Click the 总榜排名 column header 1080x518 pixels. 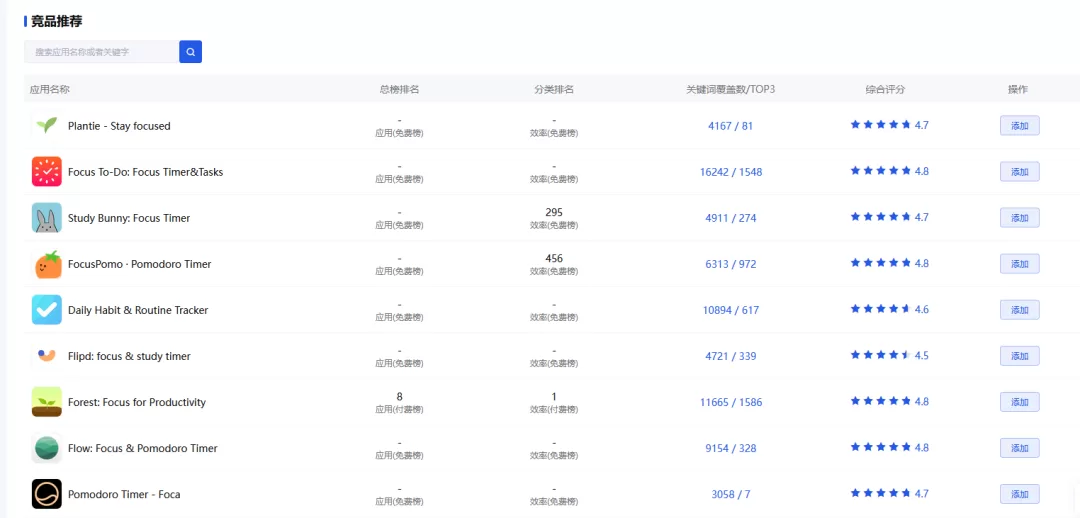[399, 90]
